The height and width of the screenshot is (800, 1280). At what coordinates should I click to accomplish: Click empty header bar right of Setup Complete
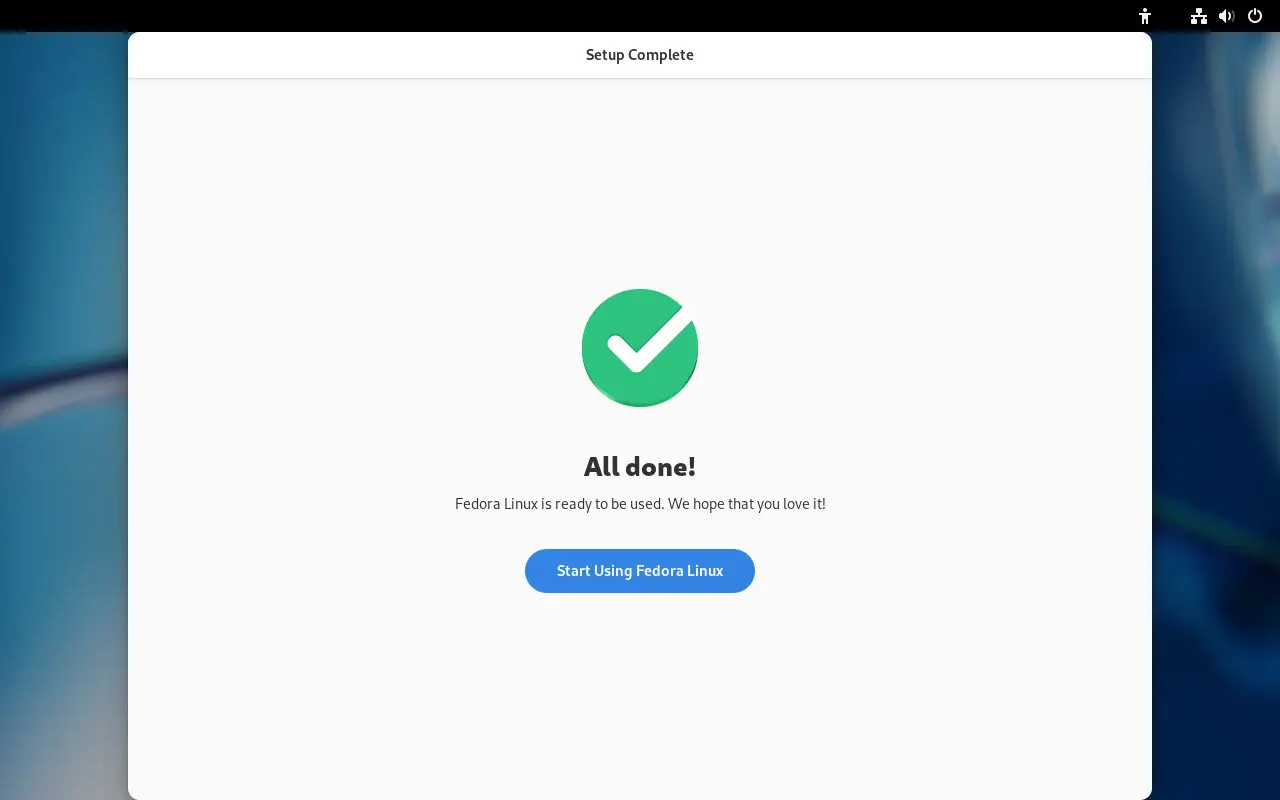click(x=920, y=55)
